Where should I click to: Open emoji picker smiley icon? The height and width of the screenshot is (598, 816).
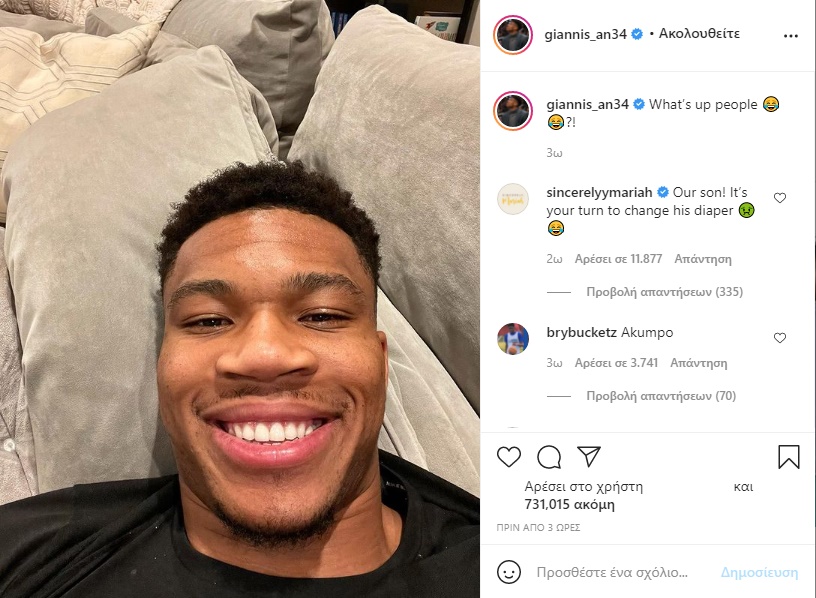[x=508, y=572]
